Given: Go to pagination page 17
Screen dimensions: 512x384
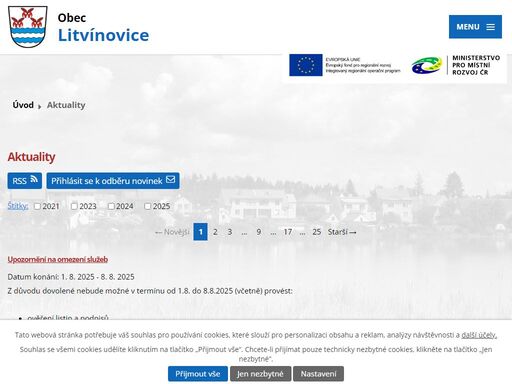Looking at the screenshot, I should coord(288,232).
